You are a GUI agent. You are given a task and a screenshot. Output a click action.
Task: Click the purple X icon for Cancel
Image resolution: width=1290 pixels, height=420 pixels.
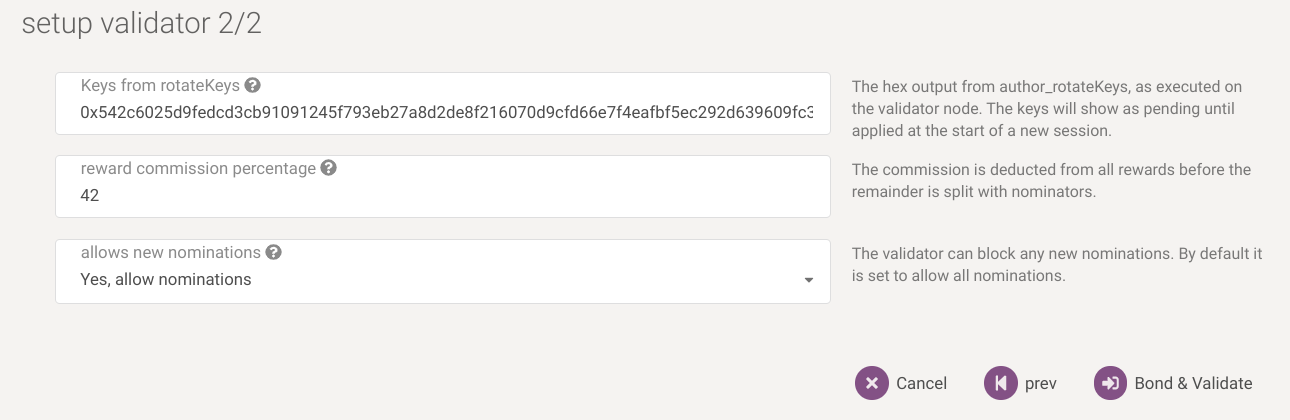pos(872,383)
